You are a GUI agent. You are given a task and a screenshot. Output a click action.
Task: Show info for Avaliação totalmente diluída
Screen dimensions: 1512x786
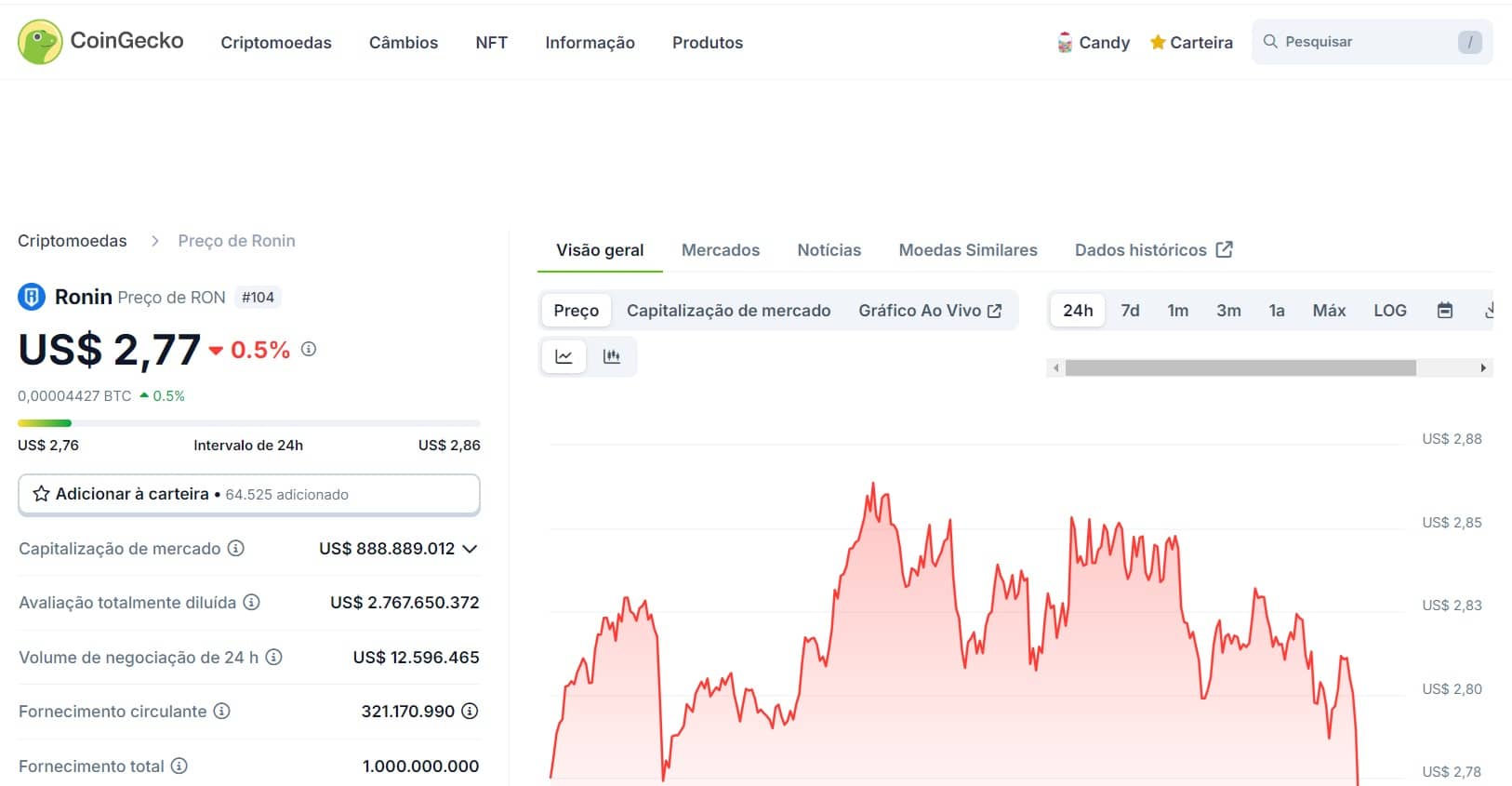pos(251,602)
